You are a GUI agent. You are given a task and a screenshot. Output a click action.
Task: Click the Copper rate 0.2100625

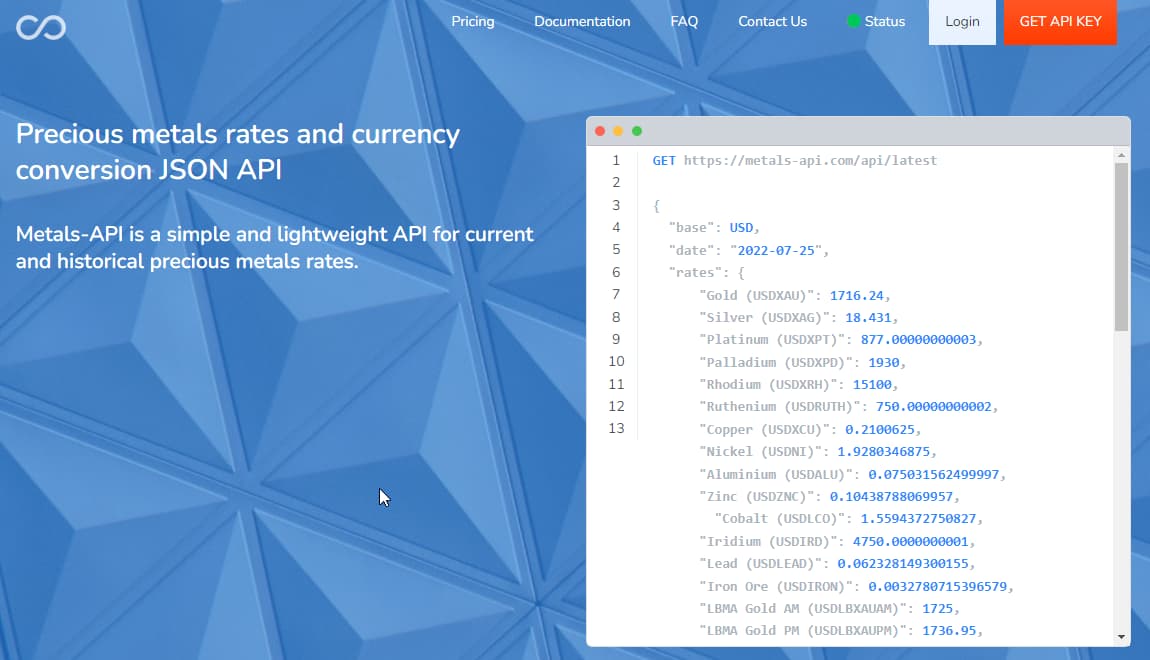(879, 430)
